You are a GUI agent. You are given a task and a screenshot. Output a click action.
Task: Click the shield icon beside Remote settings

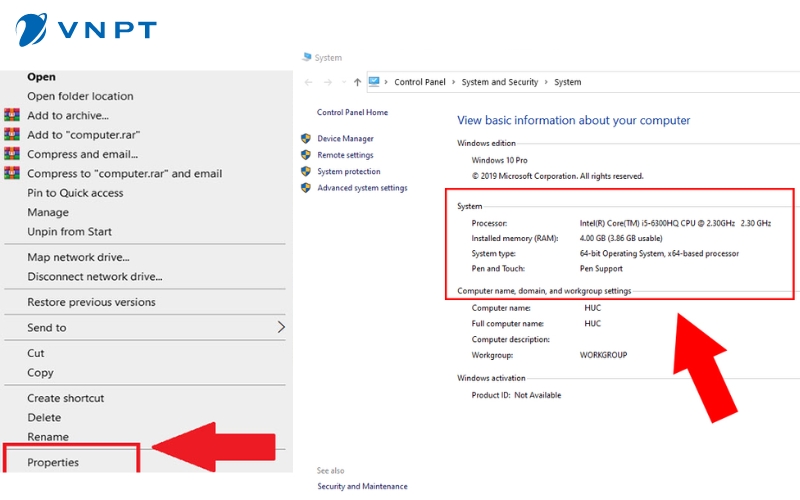coord(306,155)
